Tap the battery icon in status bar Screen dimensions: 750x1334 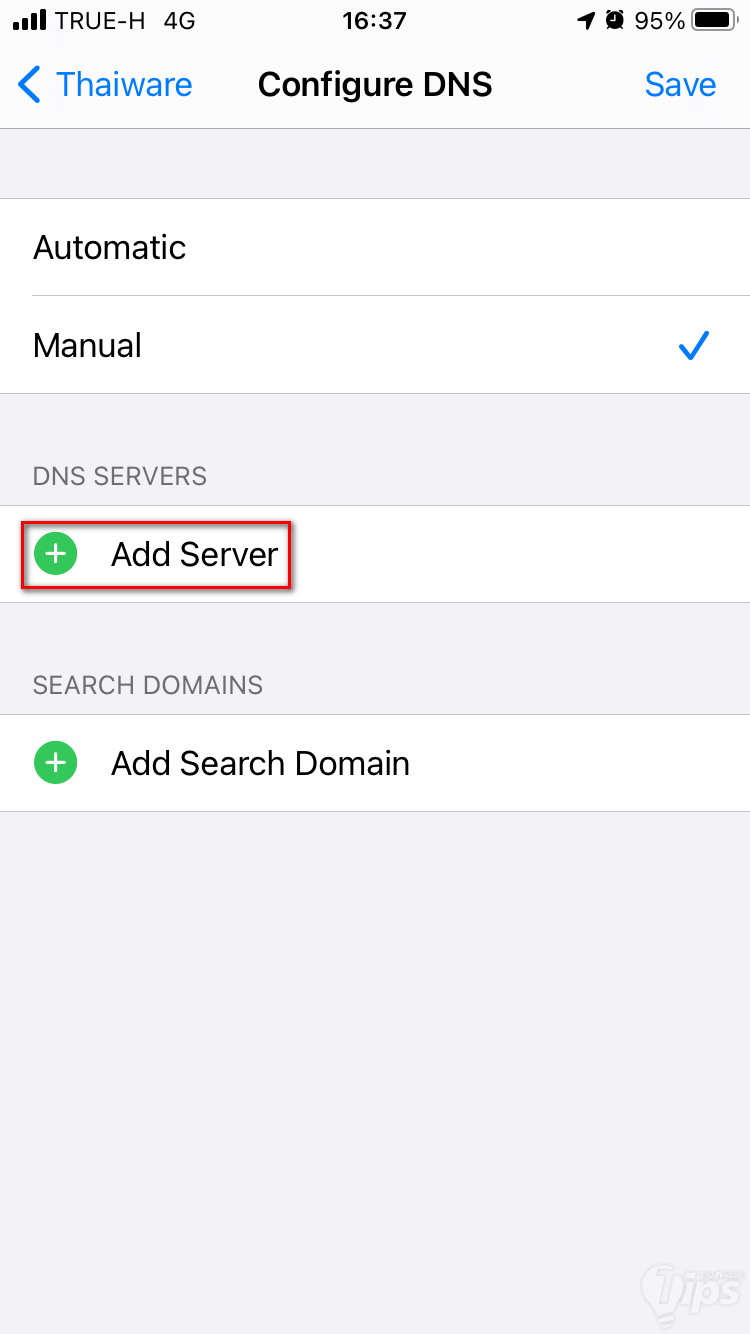714,20
